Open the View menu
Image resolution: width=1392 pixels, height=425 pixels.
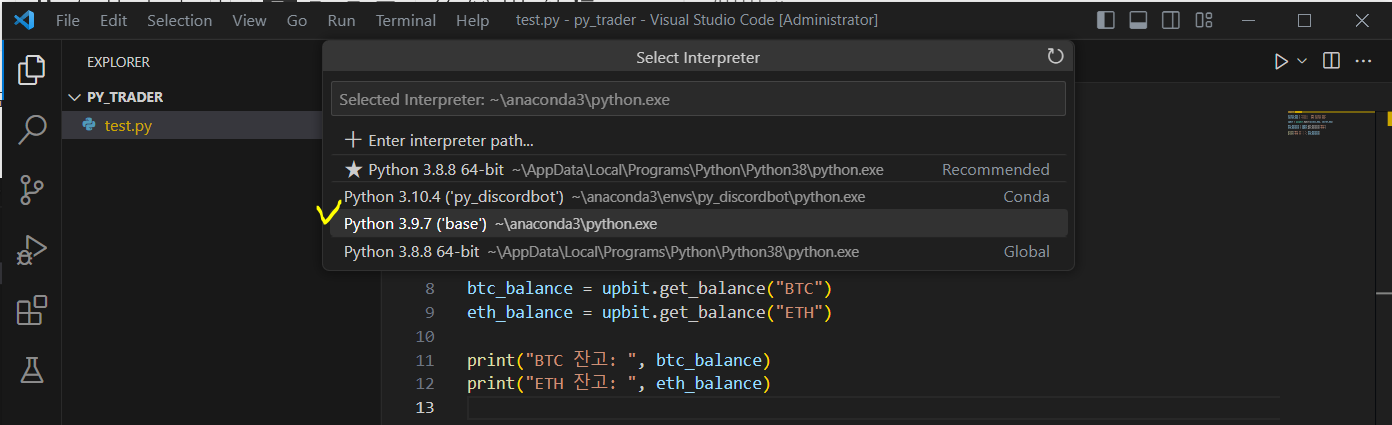249,20
